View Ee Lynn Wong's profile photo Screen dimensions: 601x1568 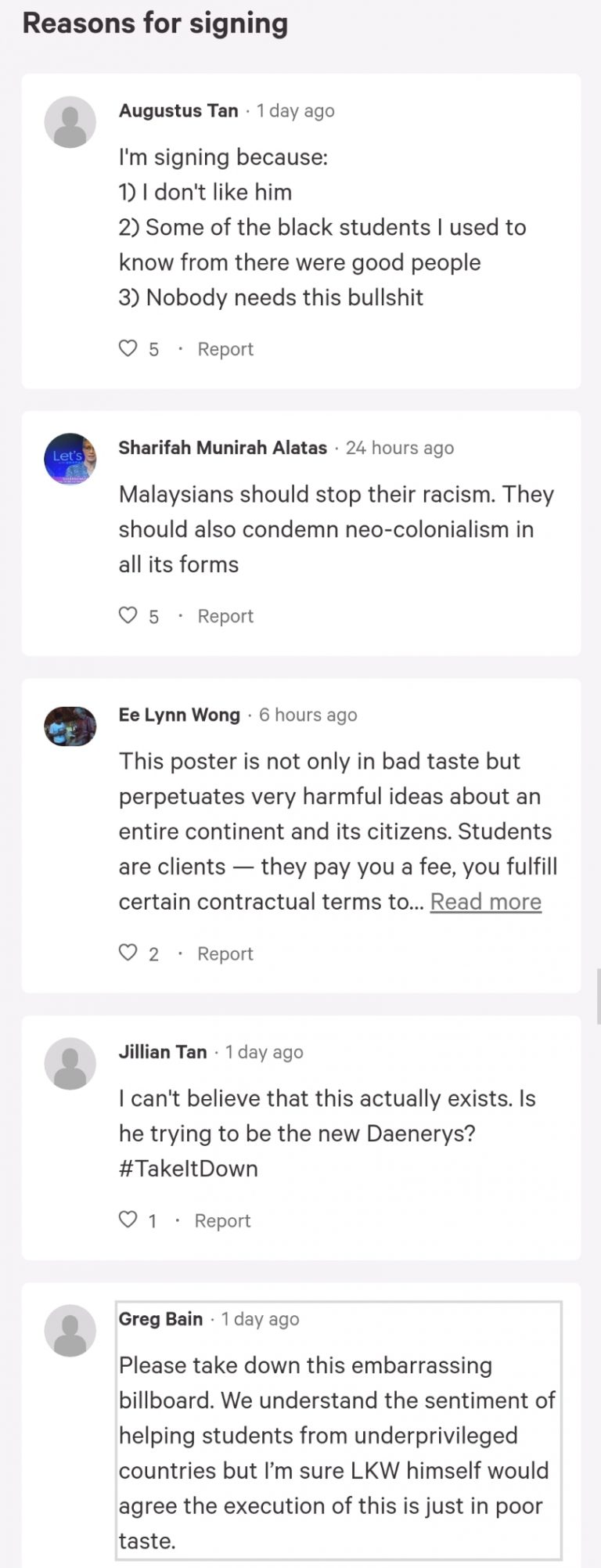pyautogui.click(x=70, y=726)
